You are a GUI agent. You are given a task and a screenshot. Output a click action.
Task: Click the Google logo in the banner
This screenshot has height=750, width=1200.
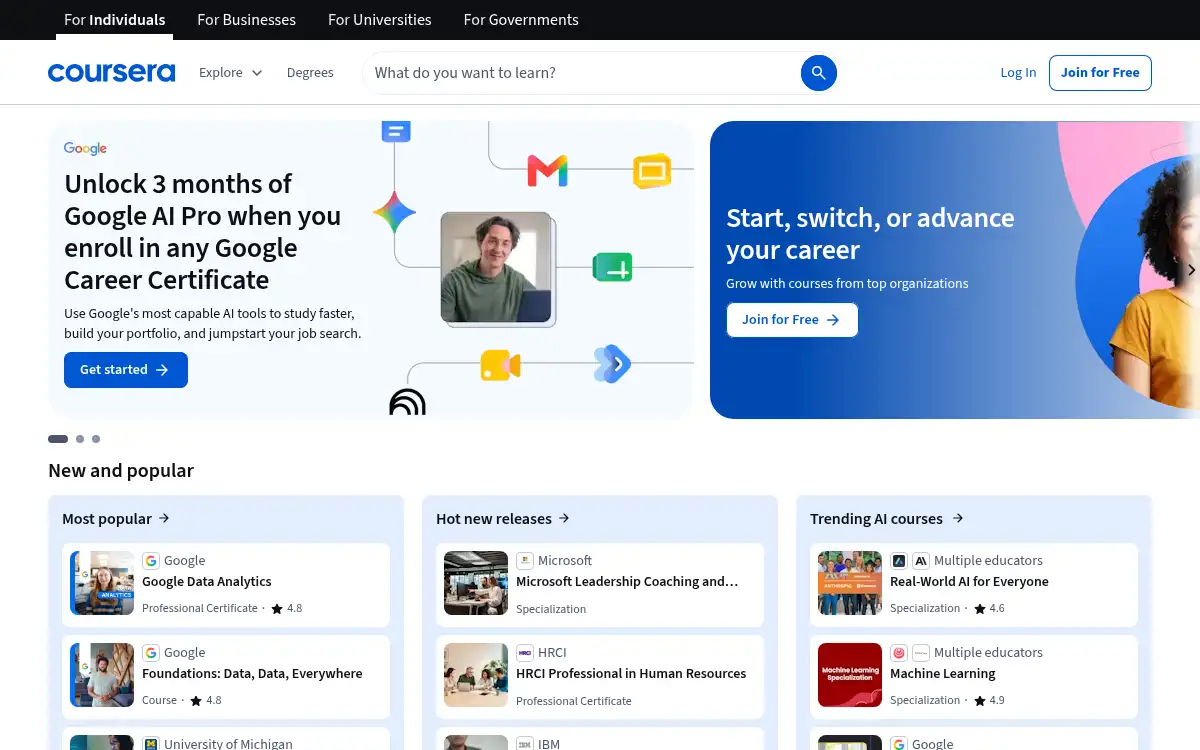(x=85, y=148)
